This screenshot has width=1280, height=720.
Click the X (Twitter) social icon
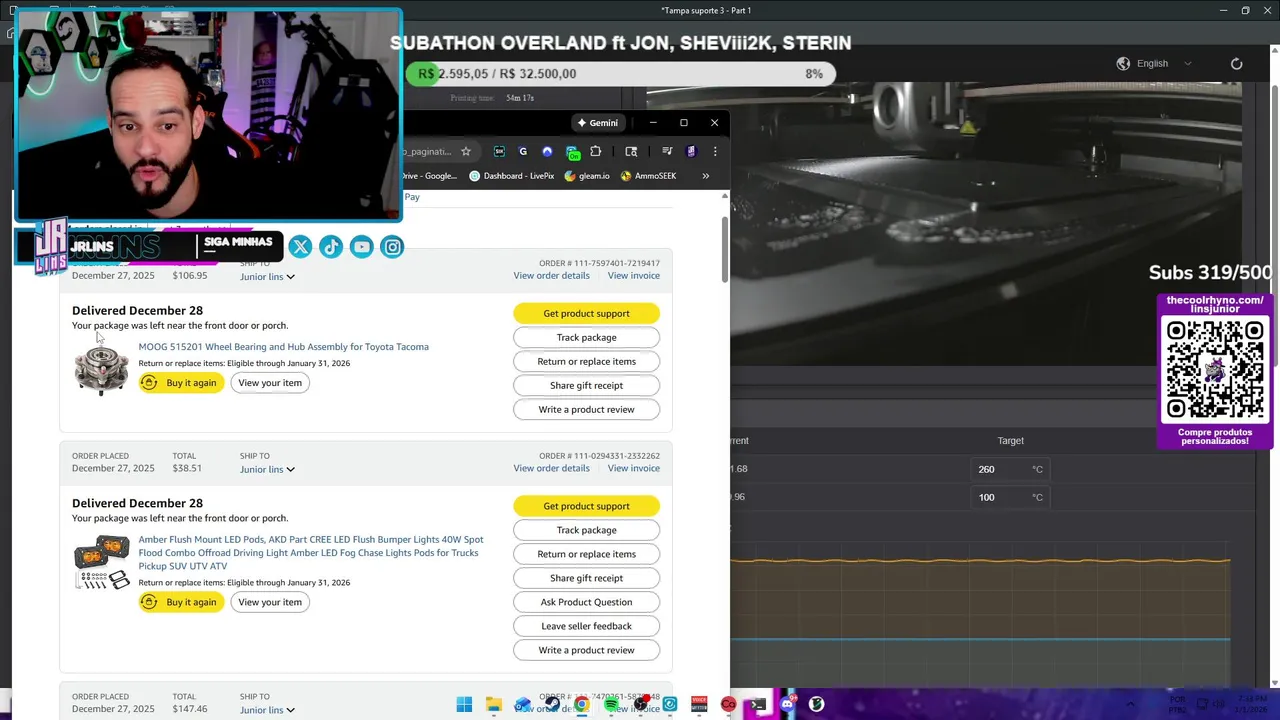click(300, 247)
